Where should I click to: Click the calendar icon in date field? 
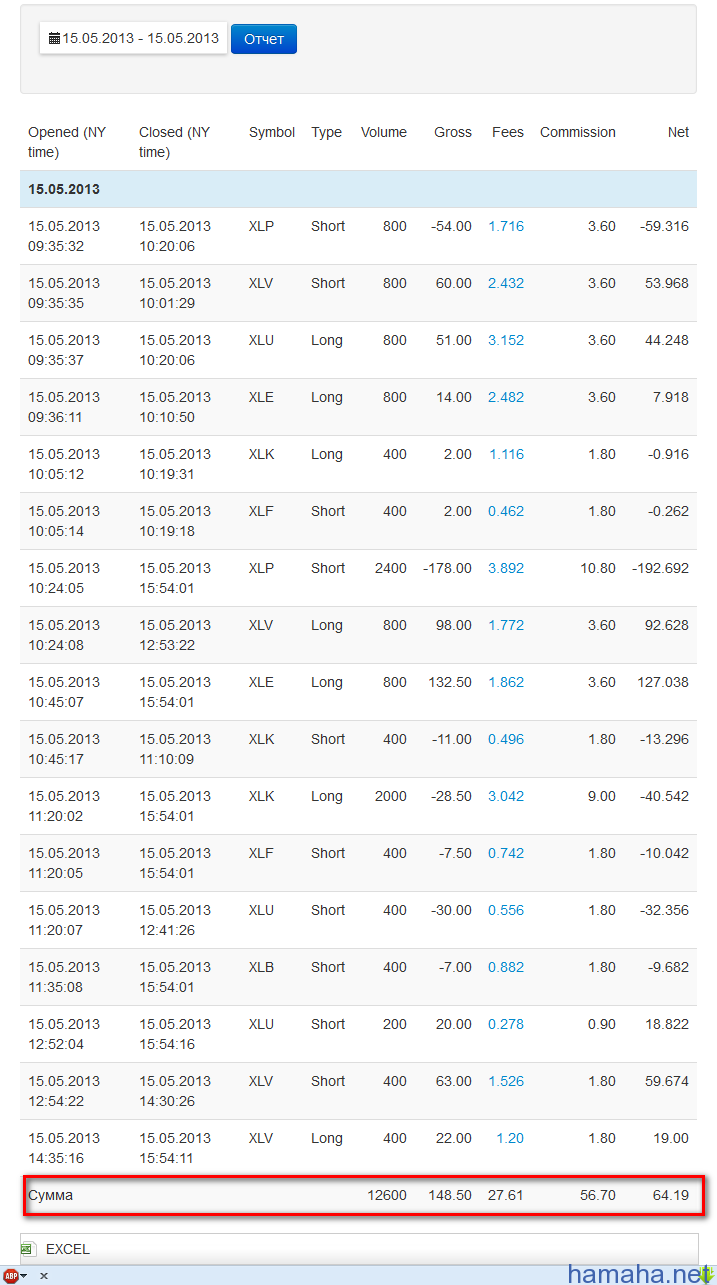click(54, 39)
